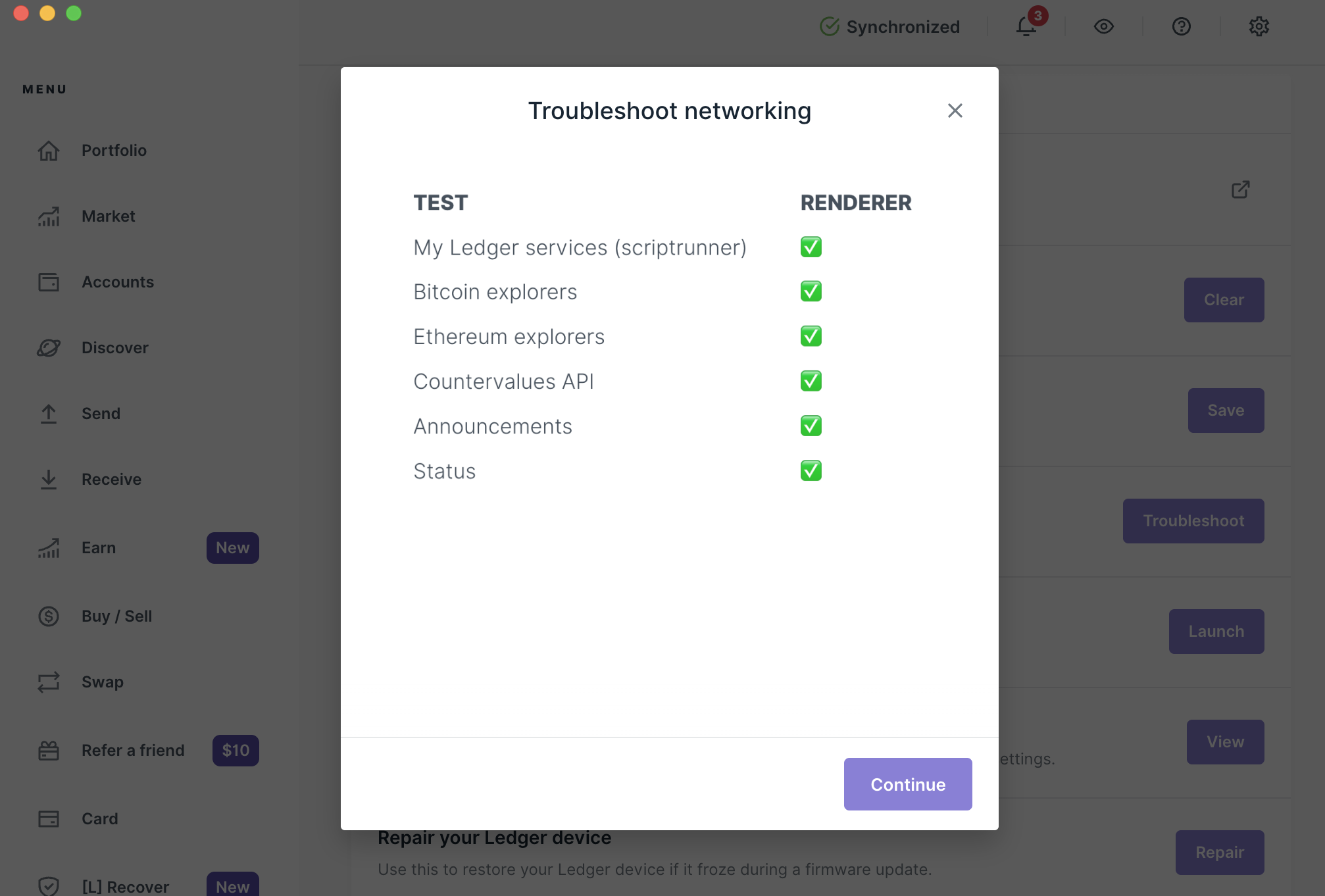
Task: Click the Buy / Sell dollar icon
Action: pos(49,616)
